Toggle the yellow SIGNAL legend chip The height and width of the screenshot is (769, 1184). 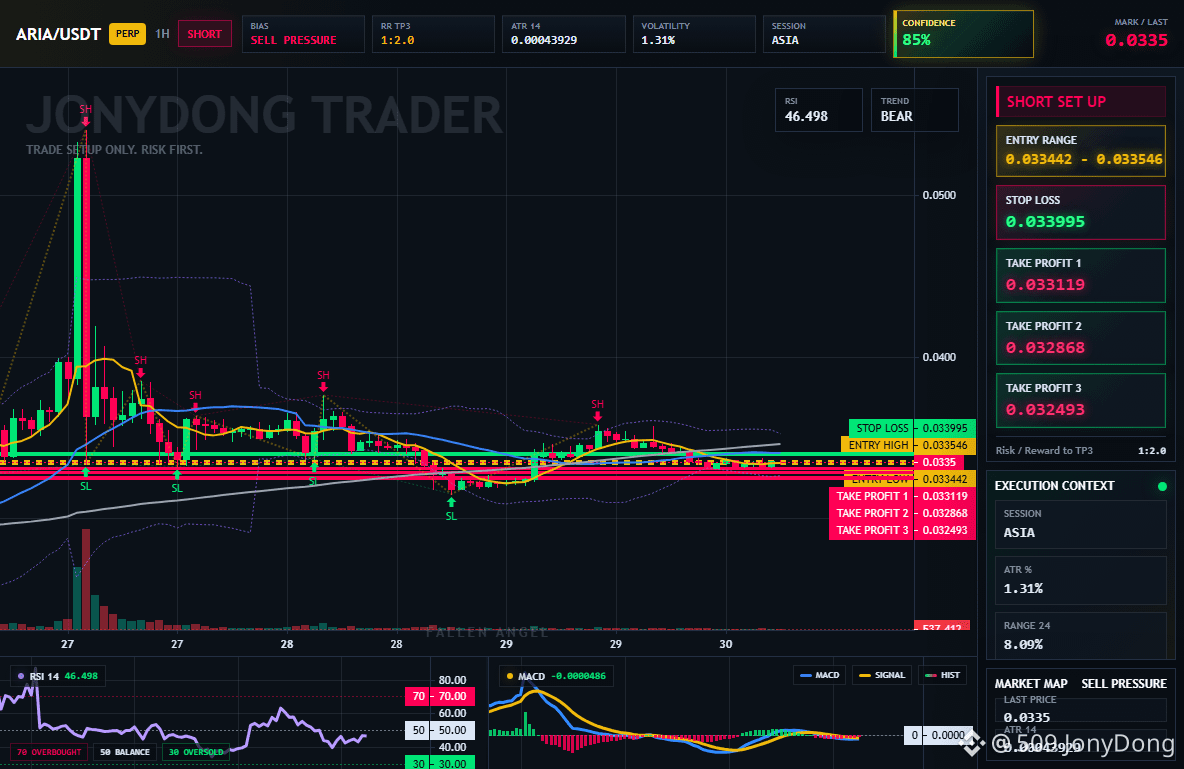(x=881, y=675)
